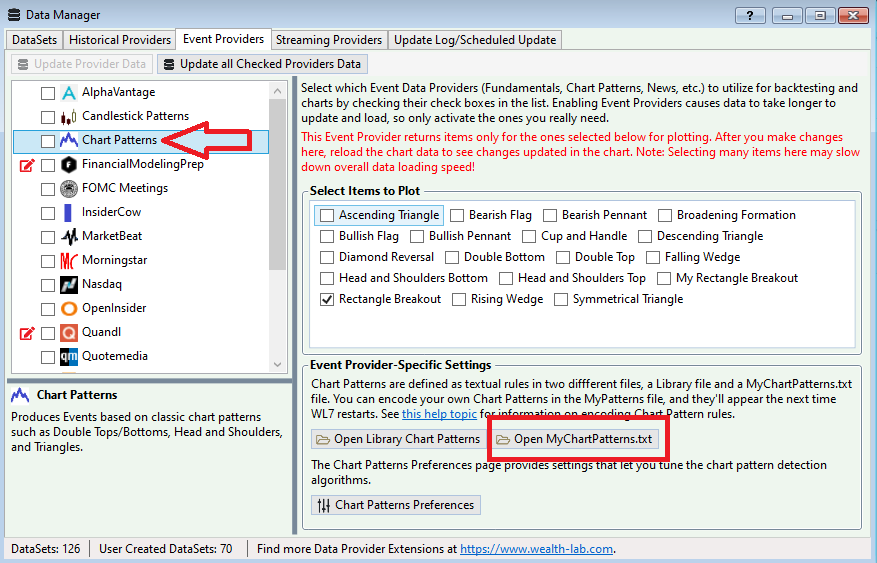The width and height of the screenshot is (877, 563).
Task: Enable the Symmetrical Triangle checkbox
Action: click(561, 300)
